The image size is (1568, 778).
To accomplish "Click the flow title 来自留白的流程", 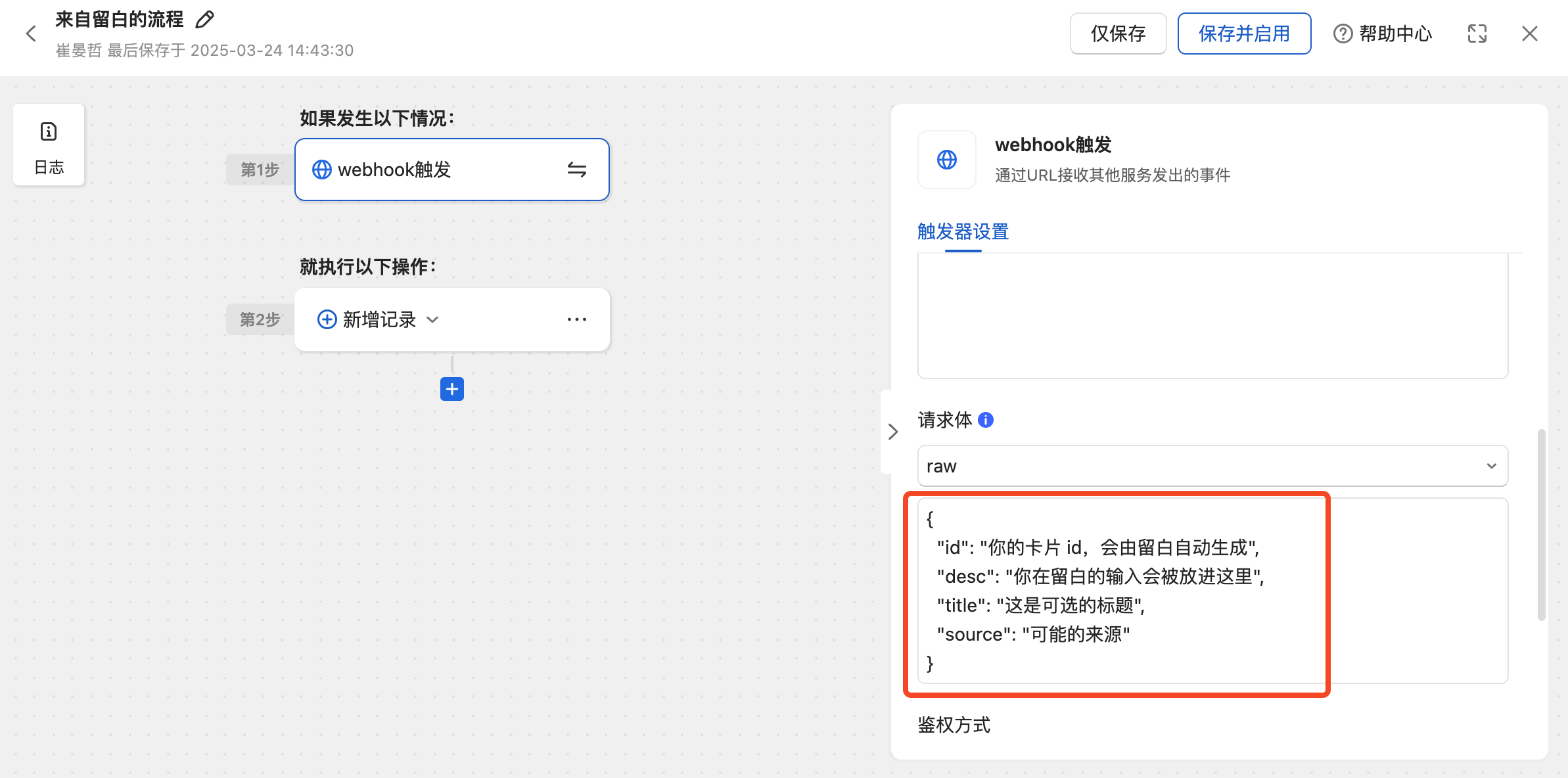I will (x=120, y=20).
